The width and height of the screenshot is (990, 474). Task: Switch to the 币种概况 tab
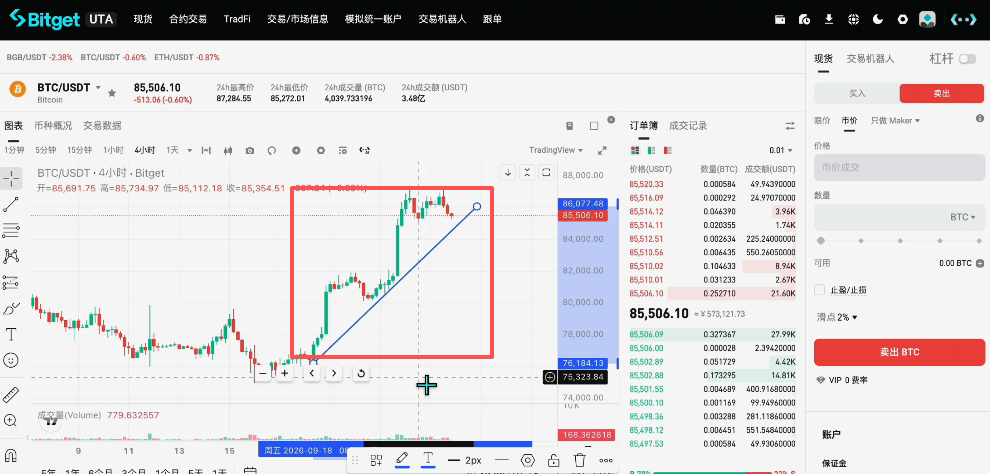tap(53, 126)
